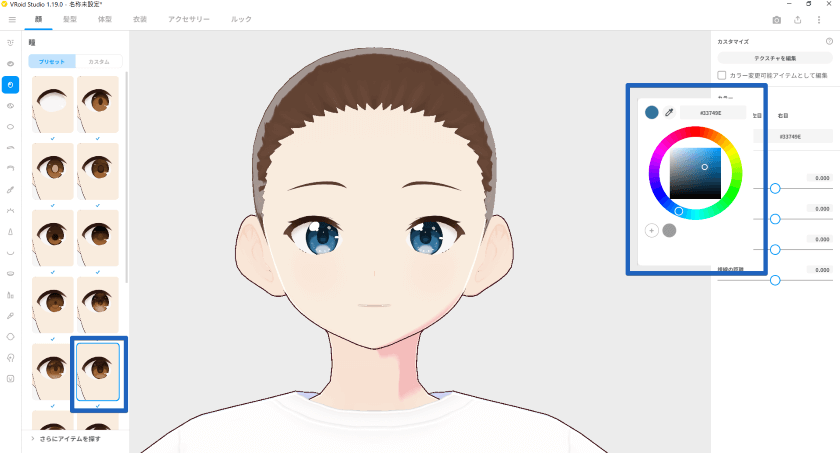Select the circle face-skin sidebar icon
Image resolution: width=840 pixels, height=453 pixels.
point(10,337)
